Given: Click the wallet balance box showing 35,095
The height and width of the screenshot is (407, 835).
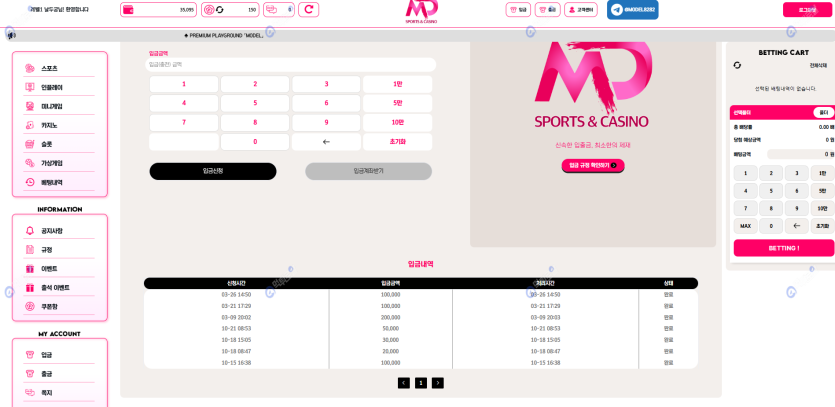Looking at the screenshot, I should [159, 10].
